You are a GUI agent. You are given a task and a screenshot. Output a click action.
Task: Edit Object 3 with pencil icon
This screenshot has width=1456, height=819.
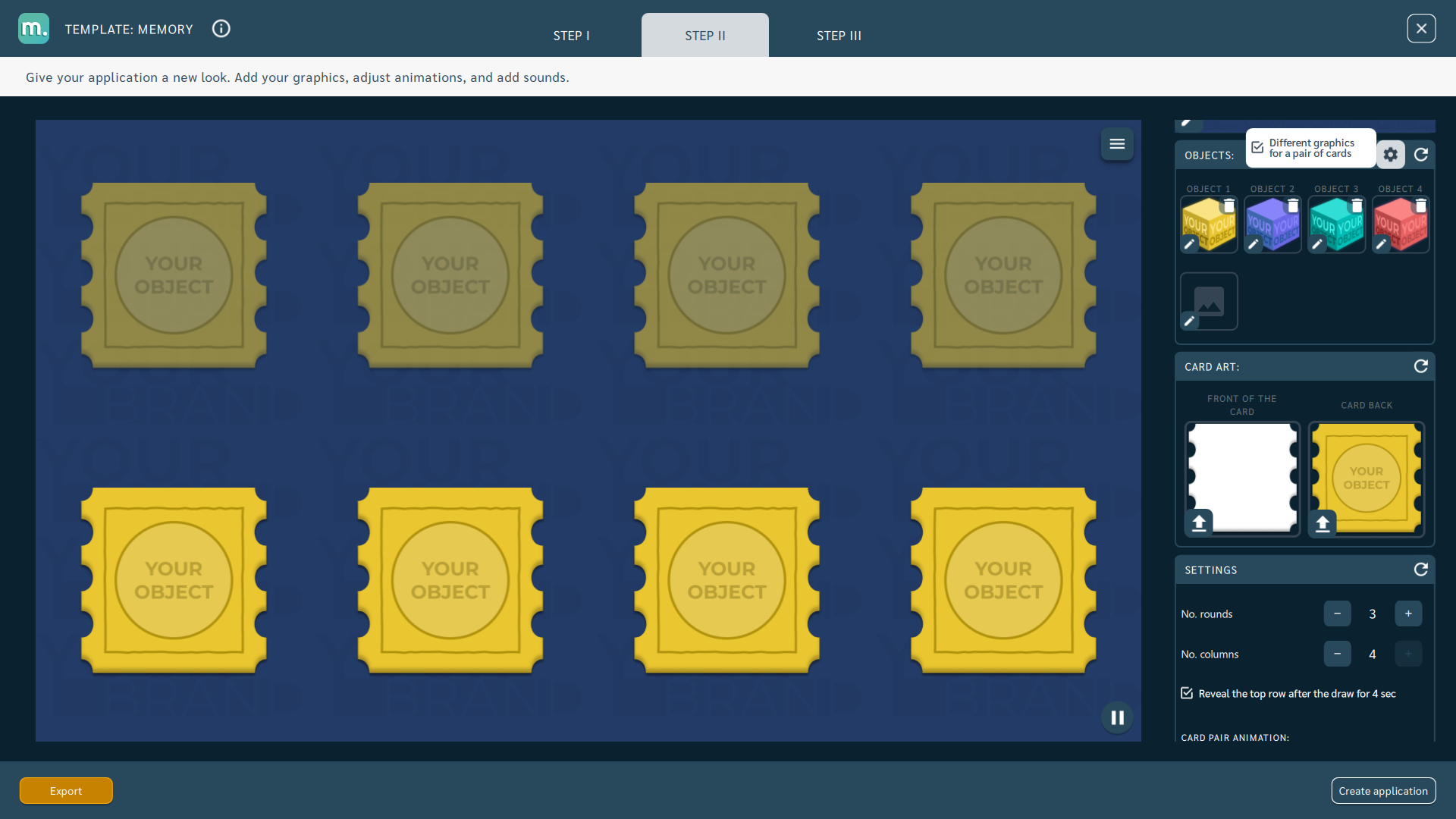[1316, 244]
